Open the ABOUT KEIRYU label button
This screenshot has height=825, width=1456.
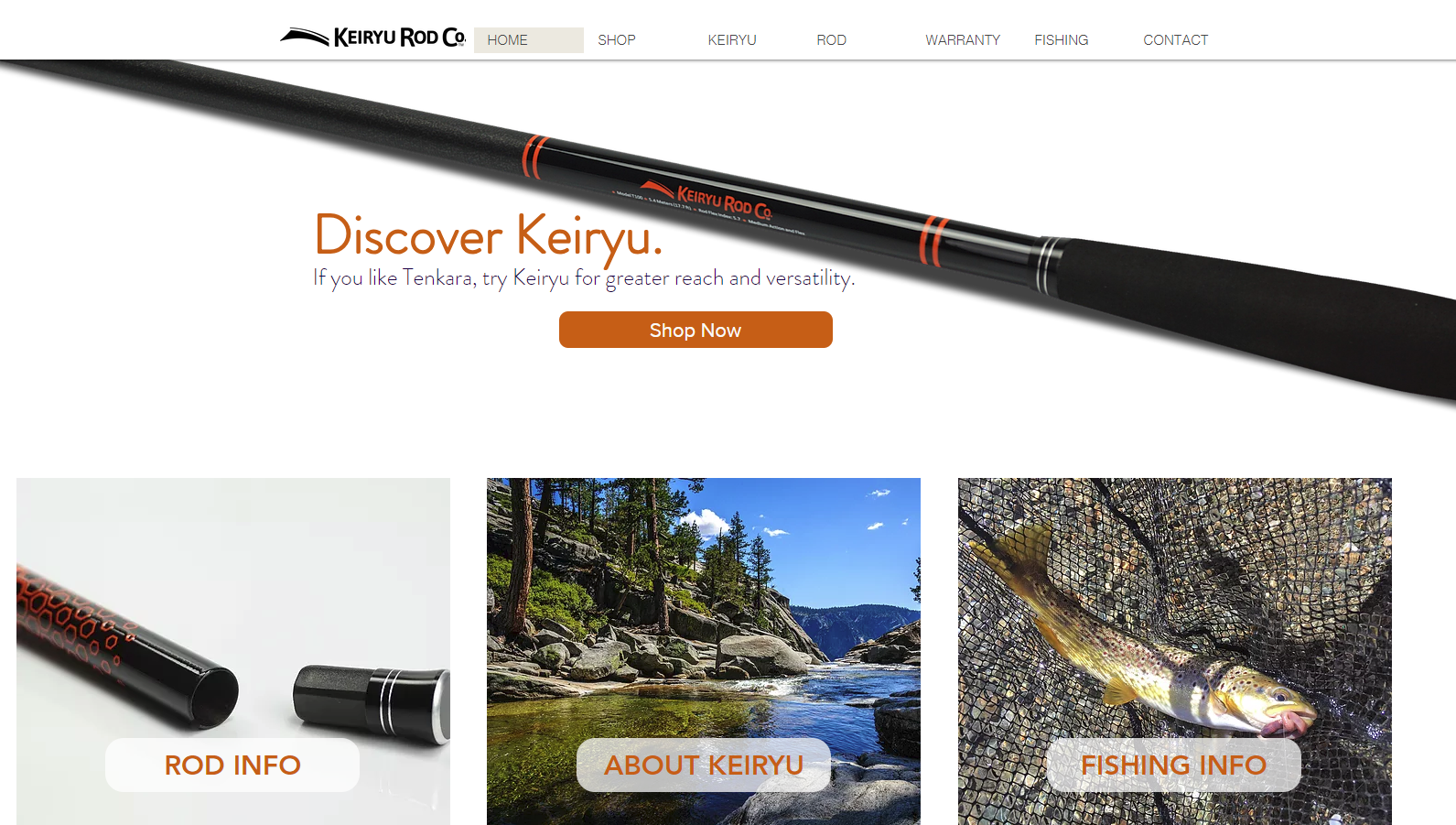click(704, 765)
